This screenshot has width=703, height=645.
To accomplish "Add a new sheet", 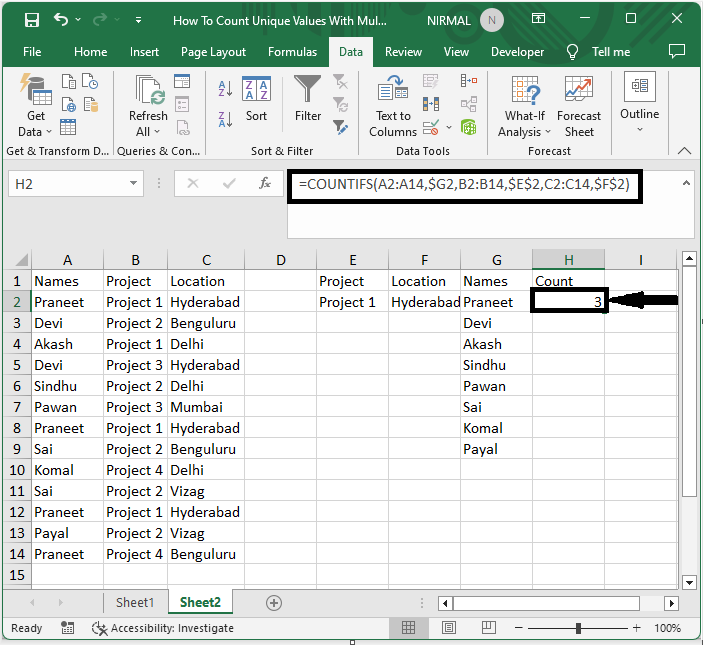I will pos(273,603).
